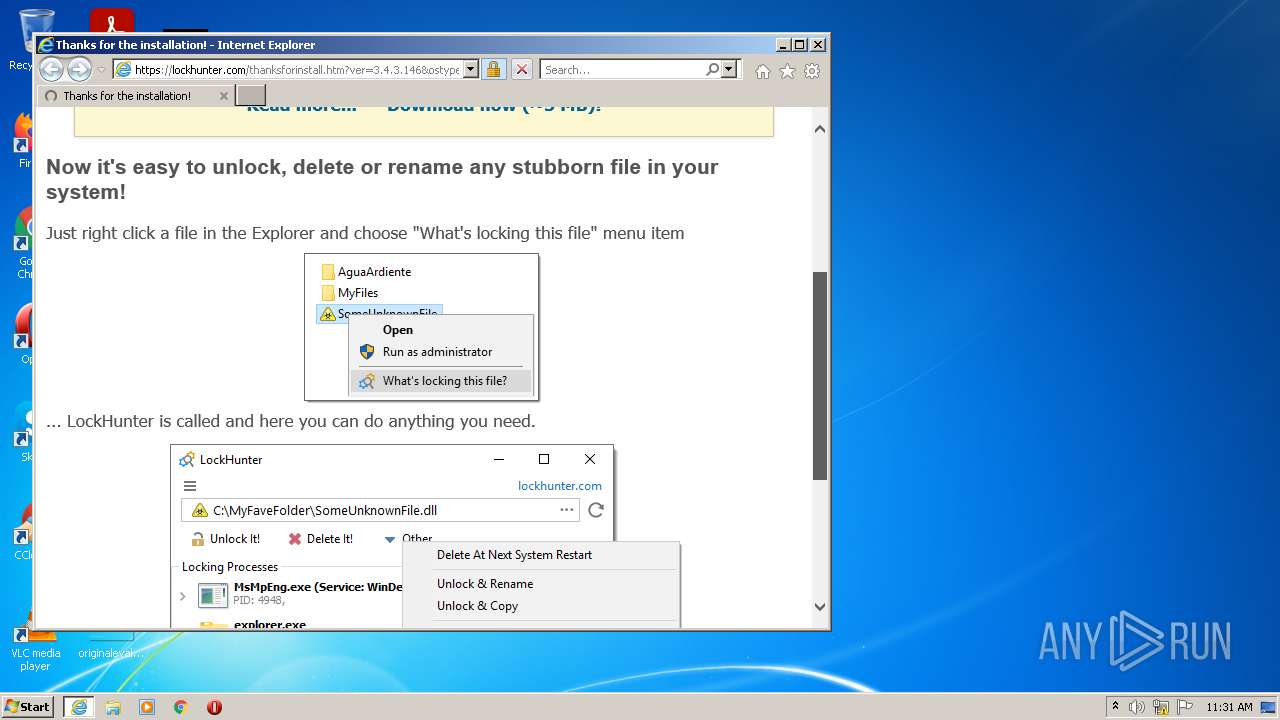Close the 'Thanks for the installation!' tab

coord(224,96)
